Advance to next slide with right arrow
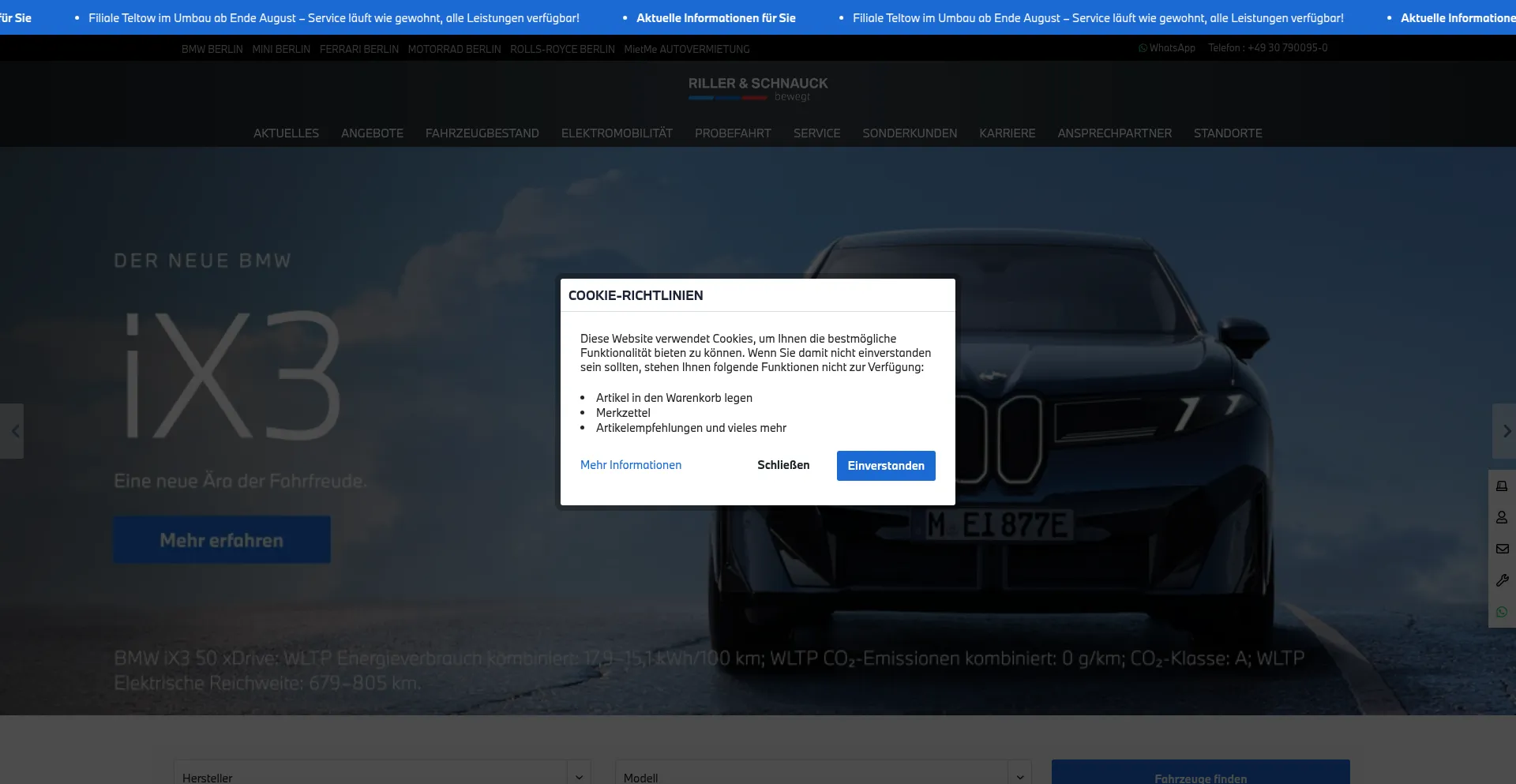The height and width of the screenshot is (784, 1516). click(1505, 431)
